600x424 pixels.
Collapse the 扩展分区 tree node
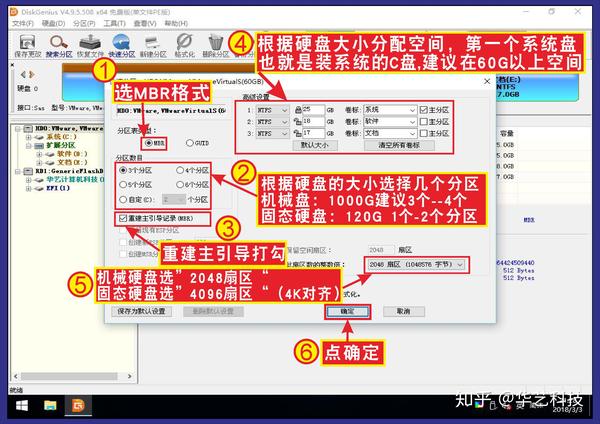[29, 145]
